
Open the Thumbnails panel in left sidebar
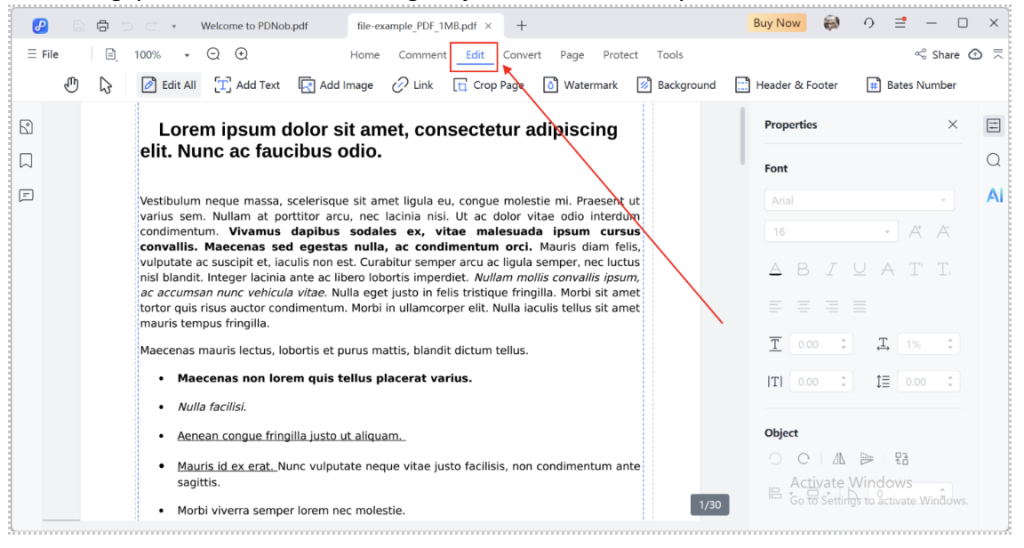(27, 126)
